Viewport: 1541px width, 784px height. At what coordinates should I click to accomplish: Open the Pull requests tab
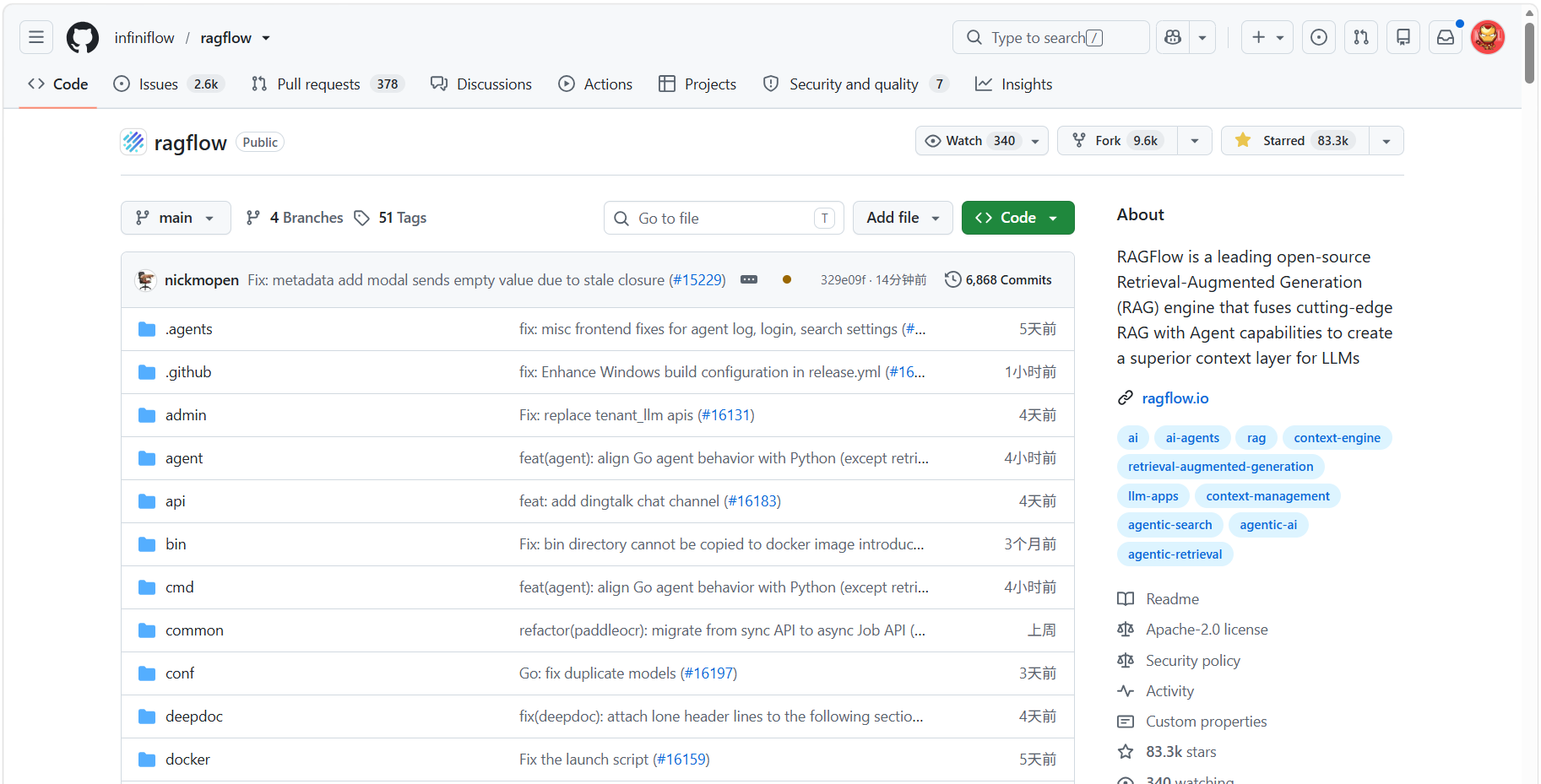coord(328,84)
